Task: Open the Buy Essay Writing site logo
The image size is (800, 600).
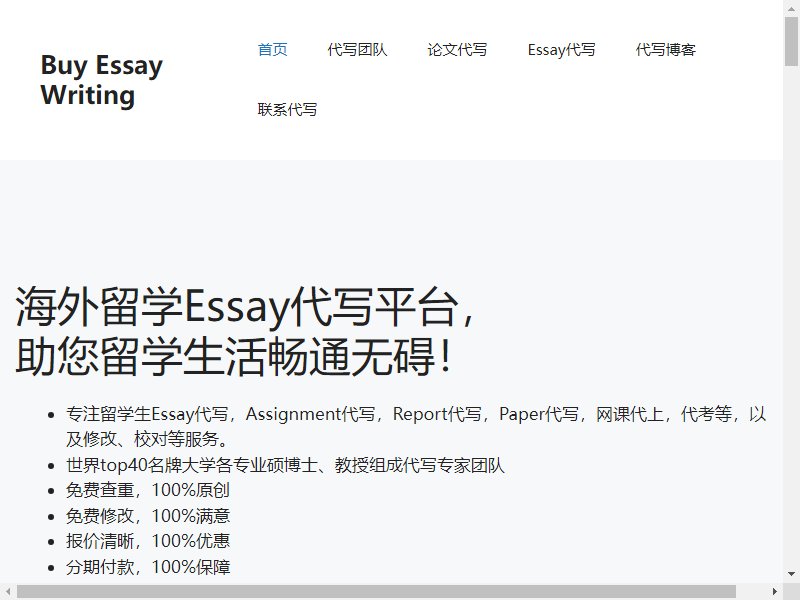Action: pos(102,80)
